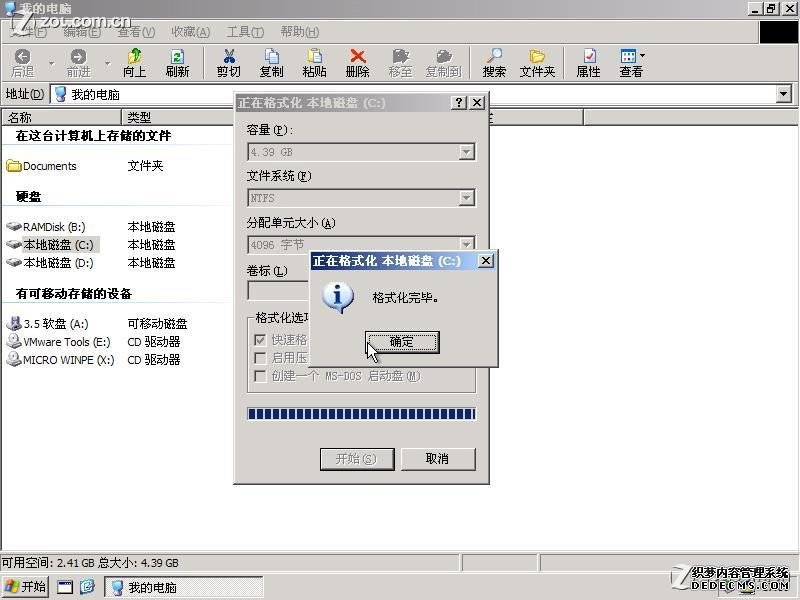800x600 pixels.
Task: Select VMware Tools (E:) CD drive
Action: 58,341
